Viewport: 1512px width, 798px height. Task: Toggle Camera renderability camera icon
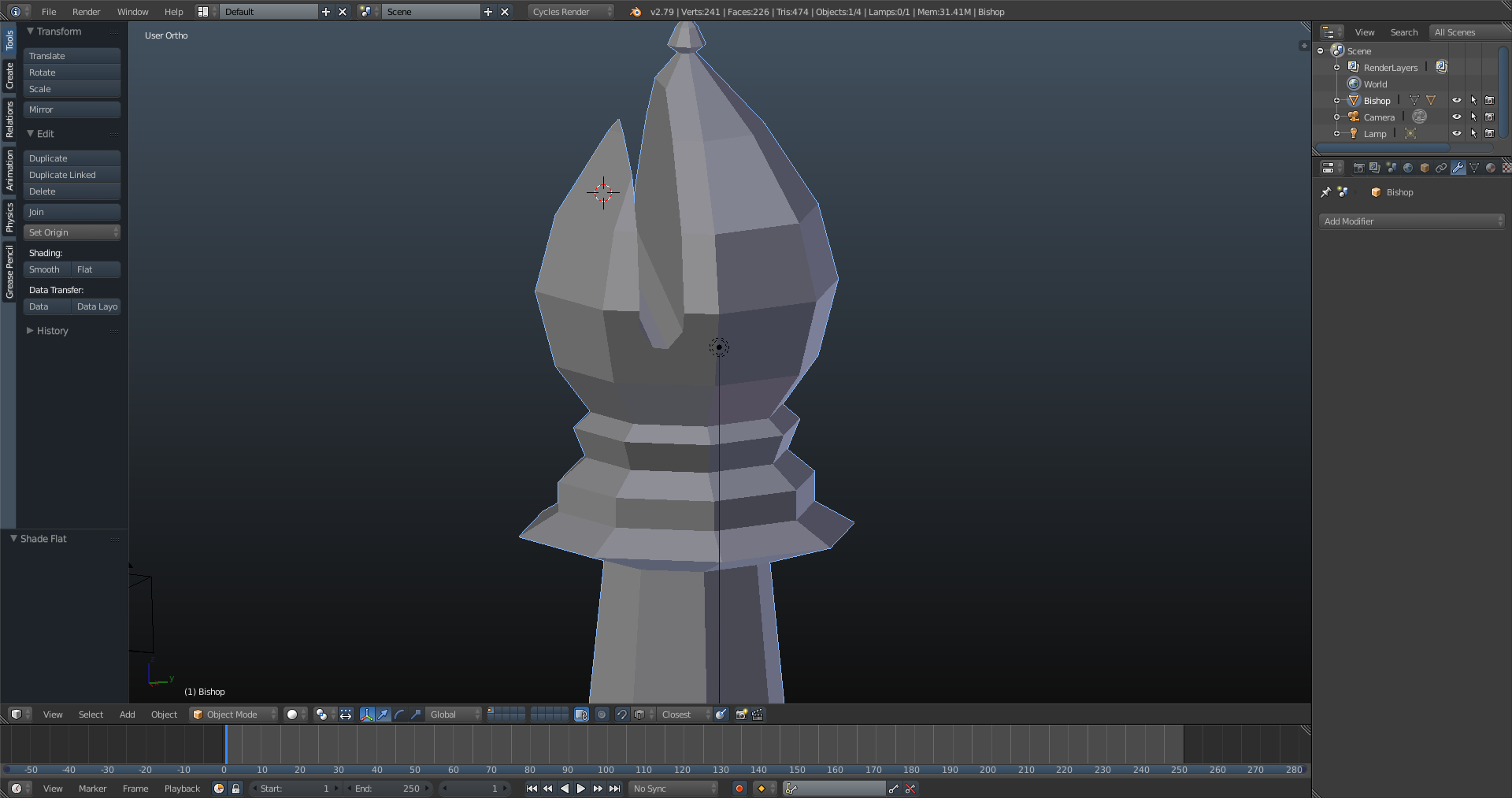pos(1490,117)
